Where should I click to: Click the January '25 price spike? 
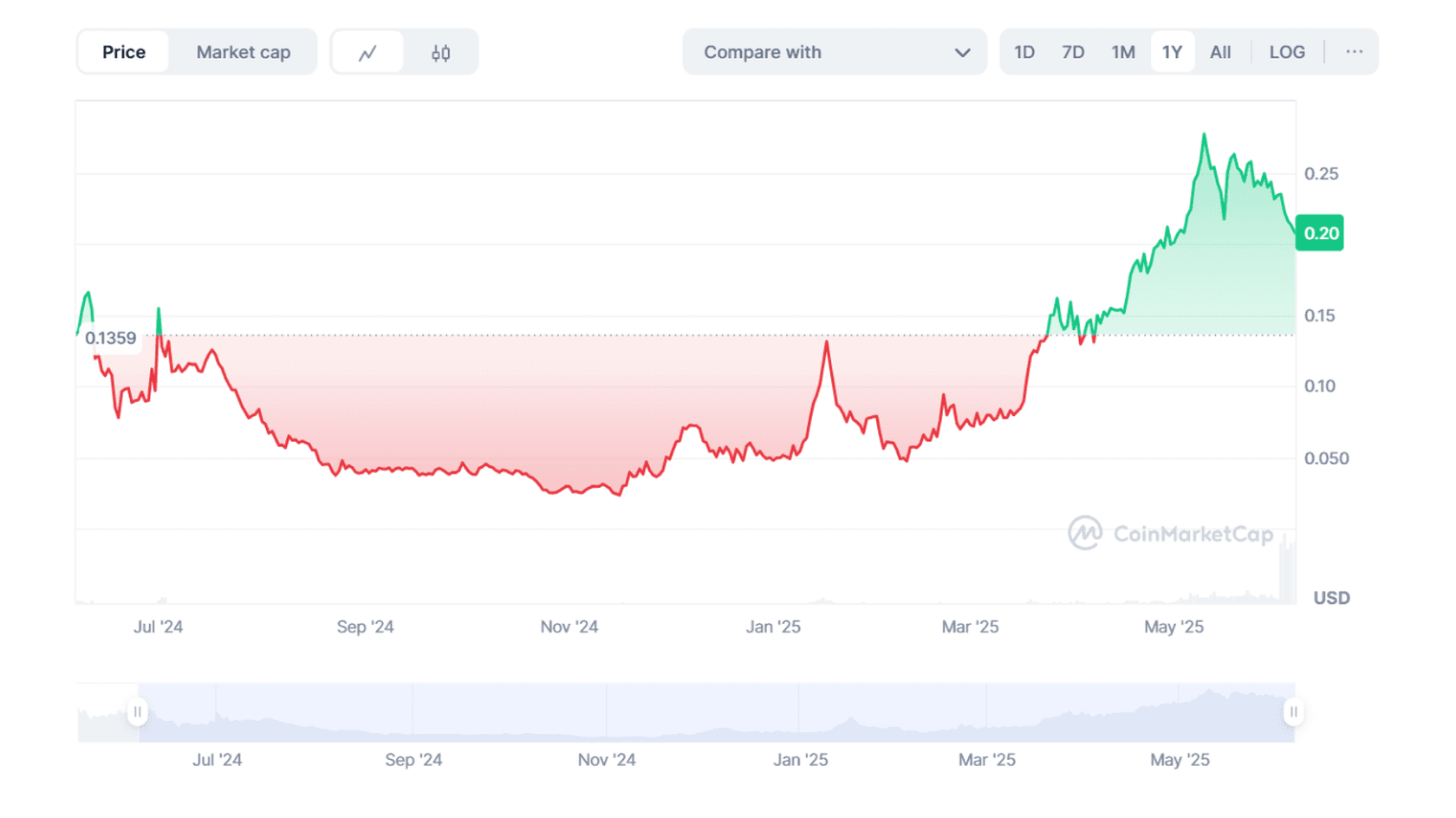827,342
